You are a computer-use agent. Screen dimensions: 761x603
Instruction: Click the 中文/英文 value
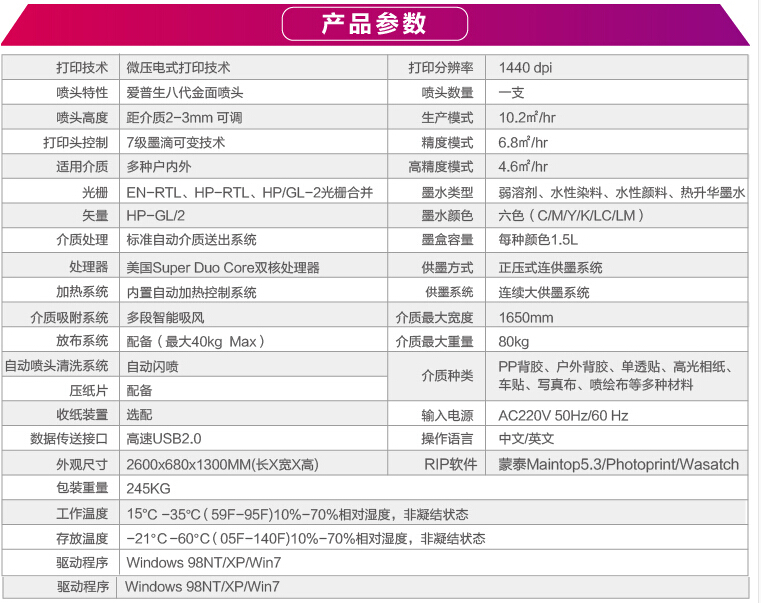tap(526, 439)
